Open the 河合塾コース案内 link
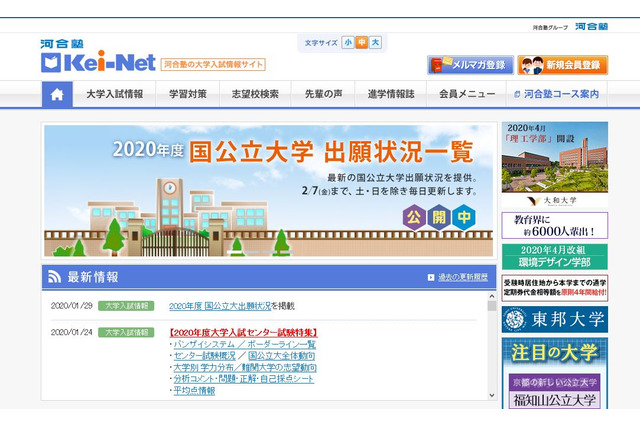Viewport: 640px width, 426px height. (x=557, y=94)
